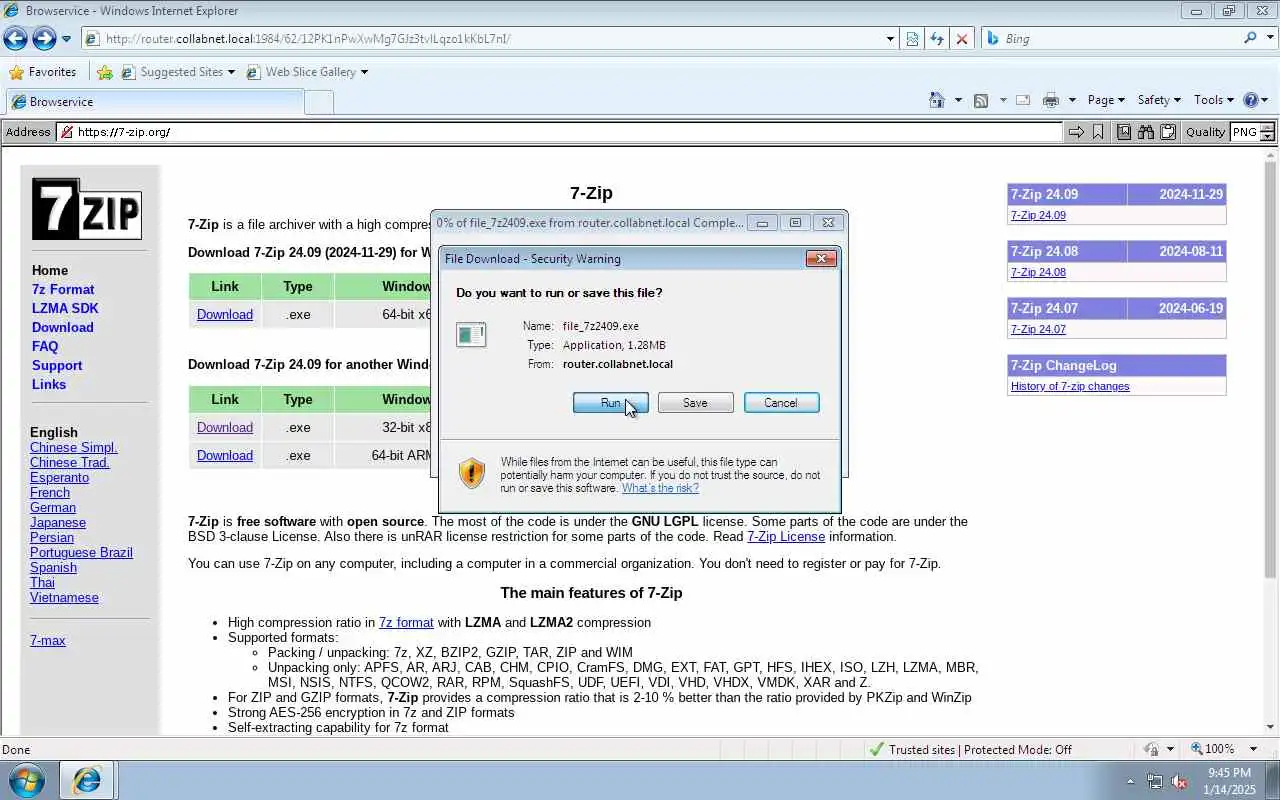
Task: Open the 7-Zip License link
Action: pyautogui.click(x=786, y=536)
